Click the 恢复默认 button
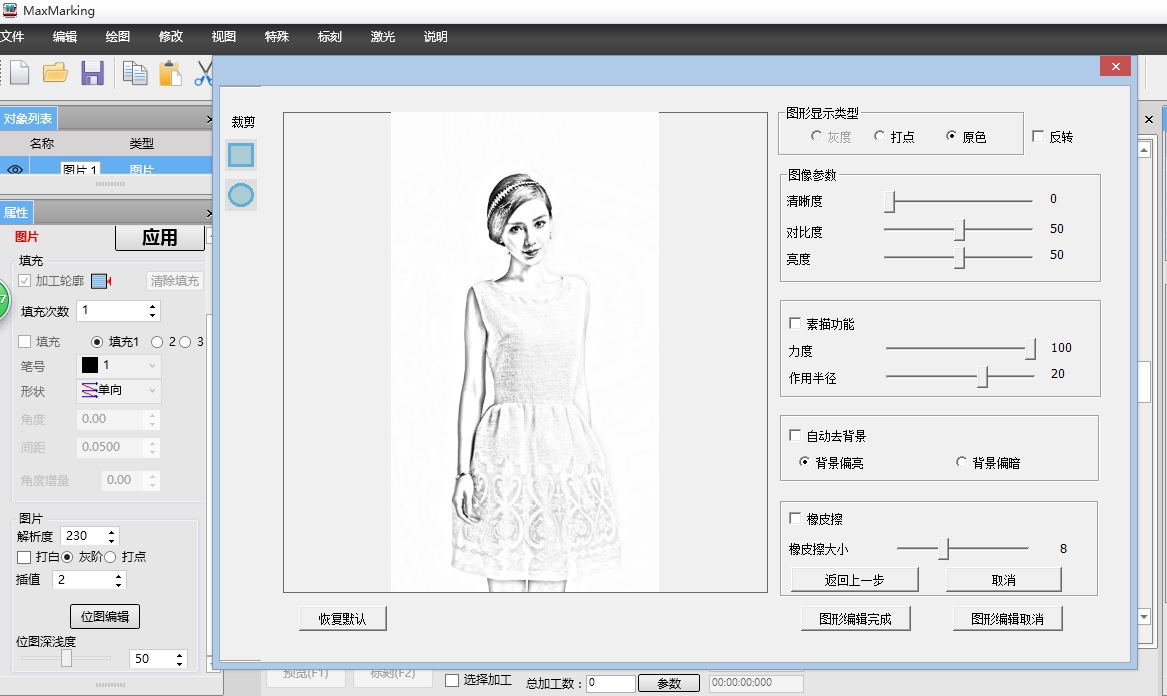This screenshot has width=1167, height=696. click(342, 619)
